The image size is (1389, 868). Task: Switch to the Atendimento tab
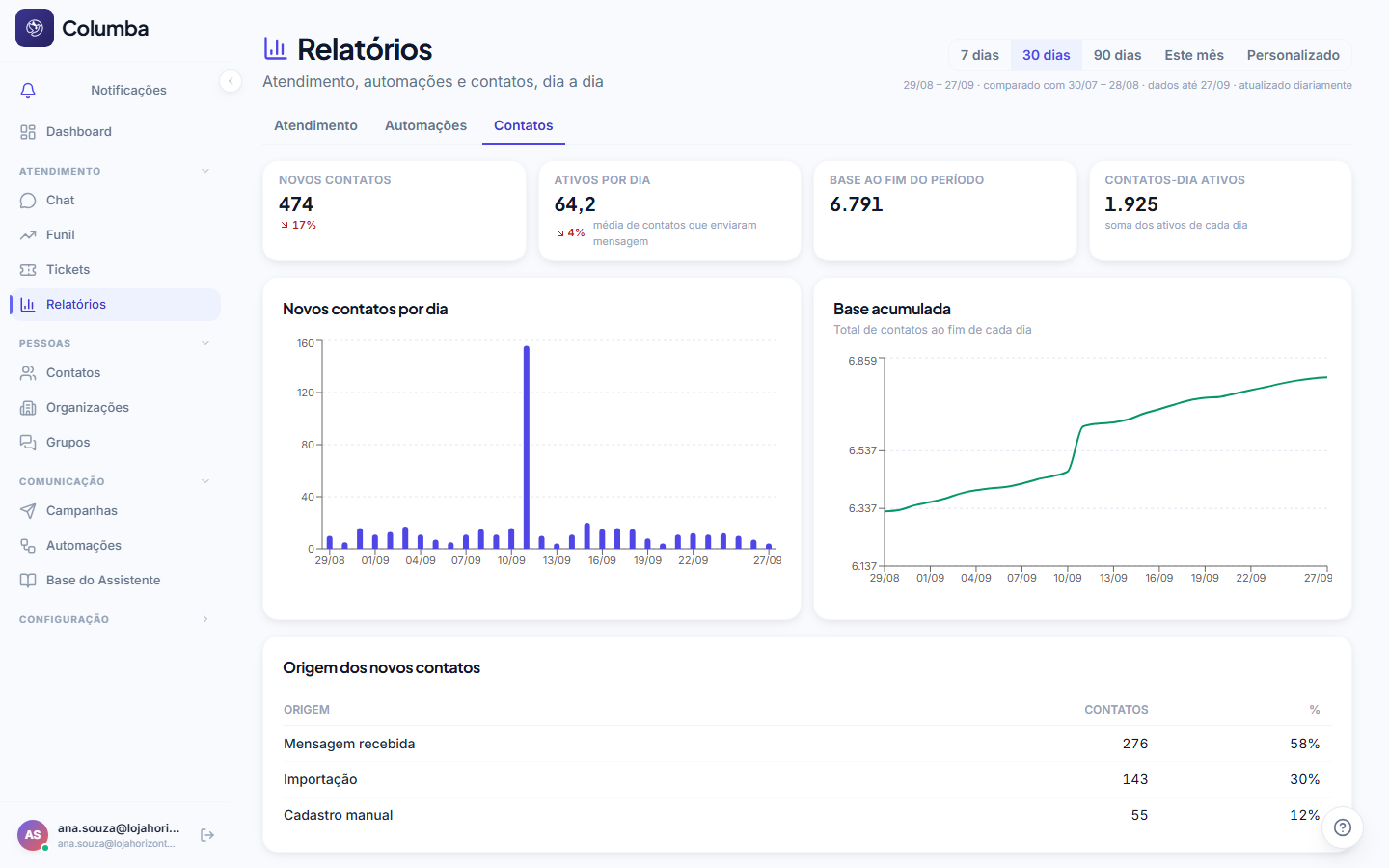[x=315, y=125]
